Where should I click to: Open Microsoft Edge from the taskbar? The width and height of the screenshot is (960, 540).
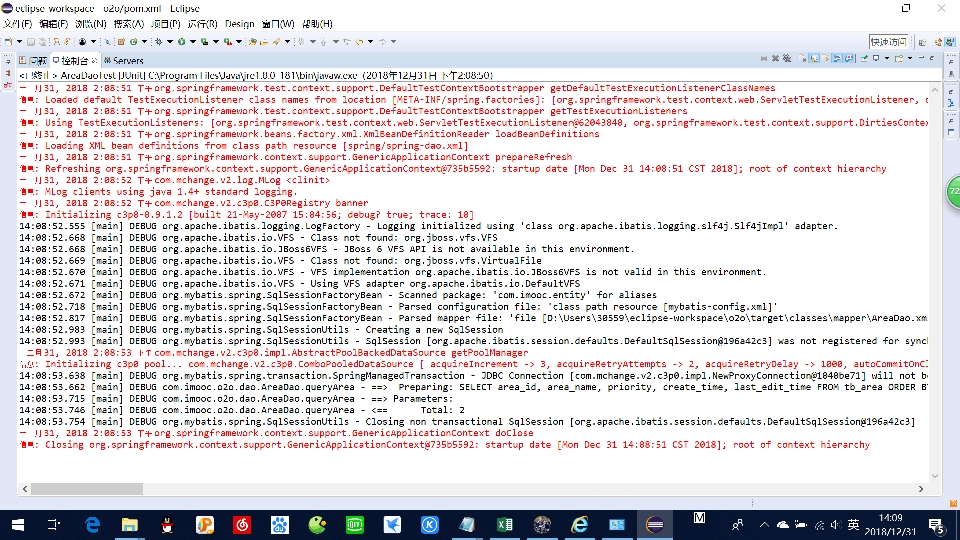[92, 525]
